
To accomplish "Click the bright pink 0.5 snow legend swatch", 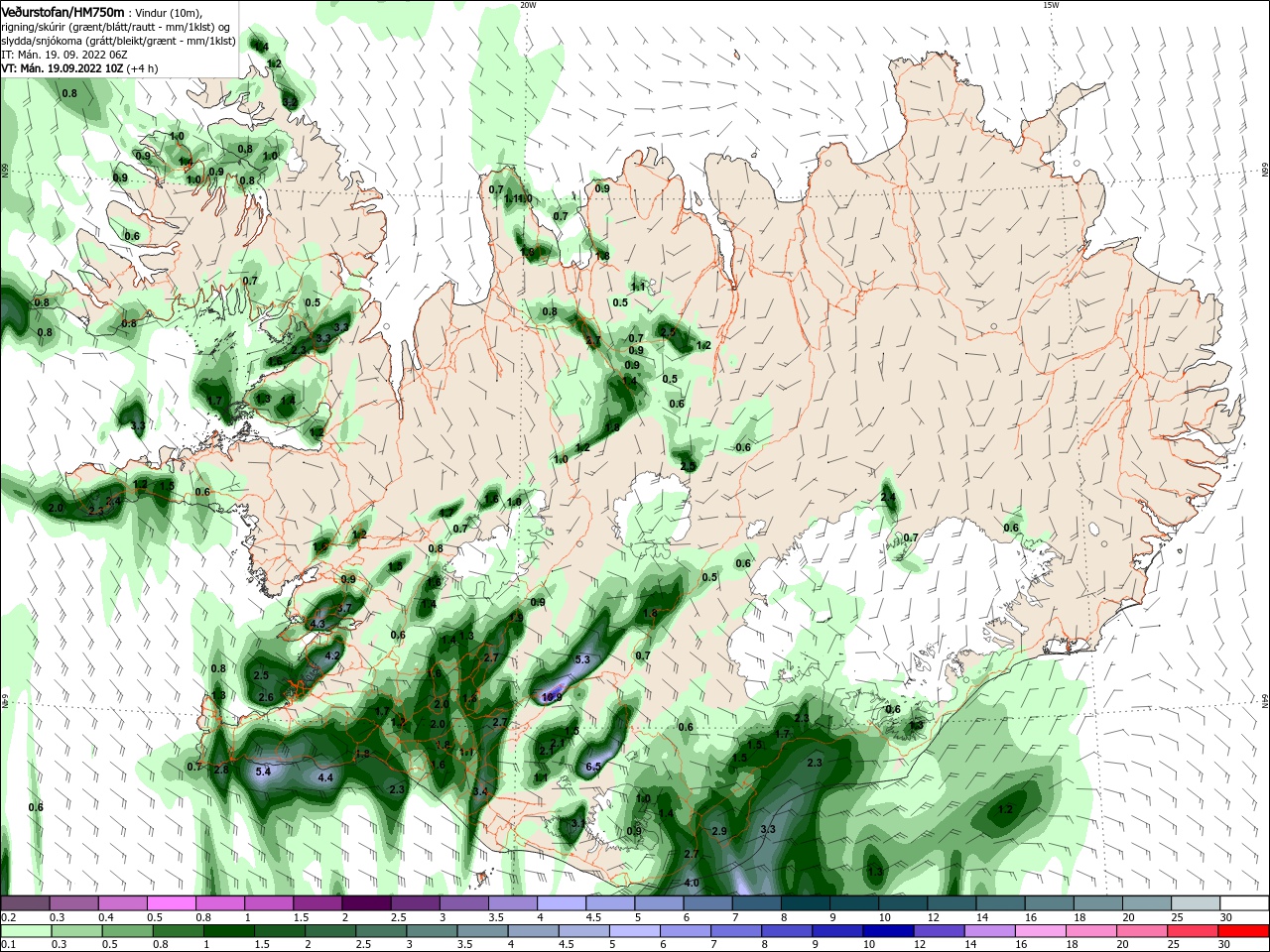I will point(172,903).
